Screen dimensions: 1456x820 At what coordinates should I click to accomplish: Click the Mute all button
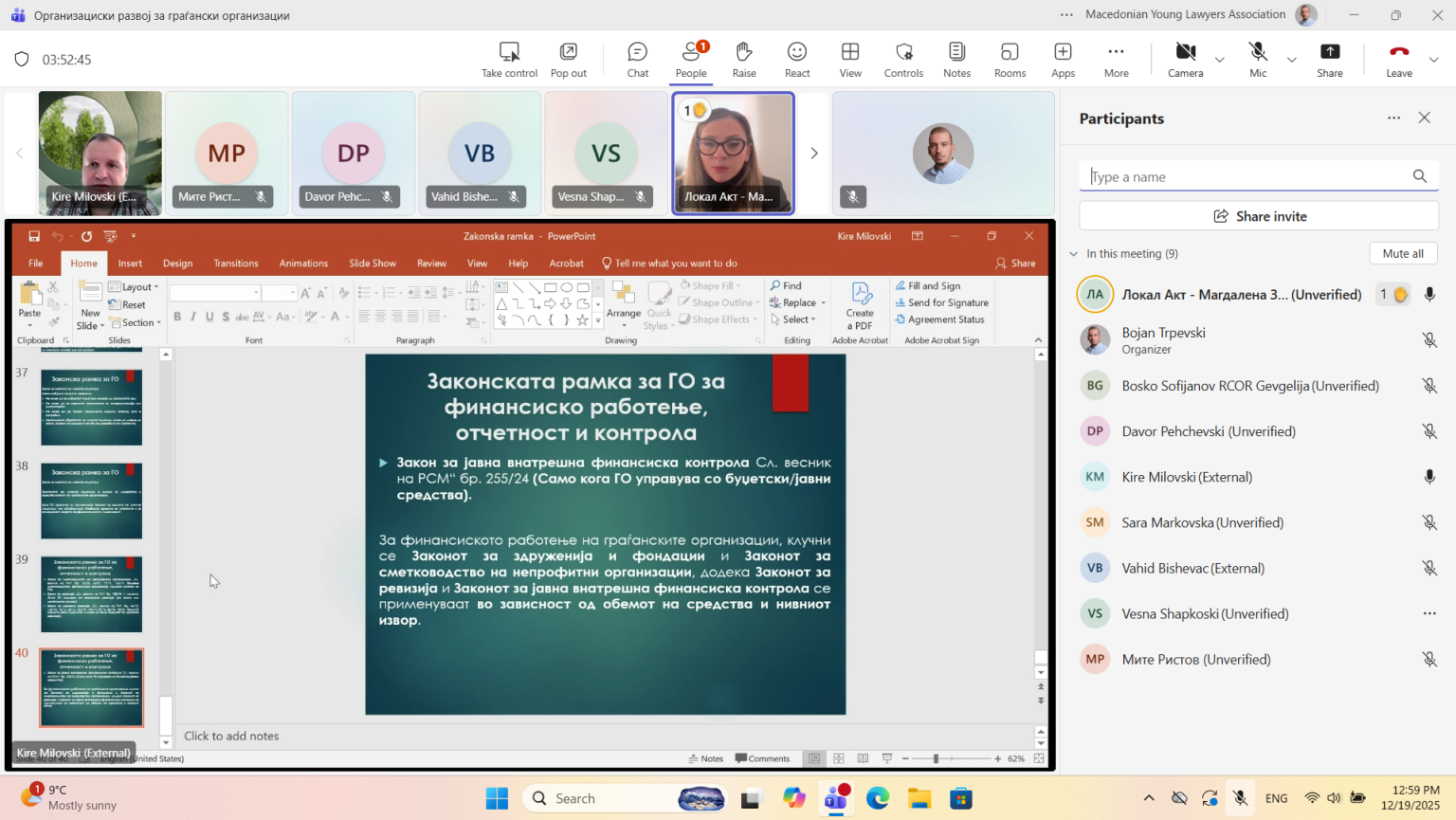pyautogui.click(x=1402, y=253)
